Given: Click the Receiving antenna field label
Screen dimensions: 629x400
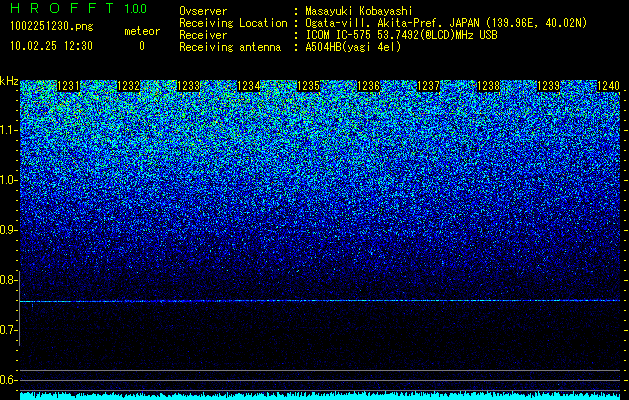Looking at the screenshot, I should (x=230, y=47).
